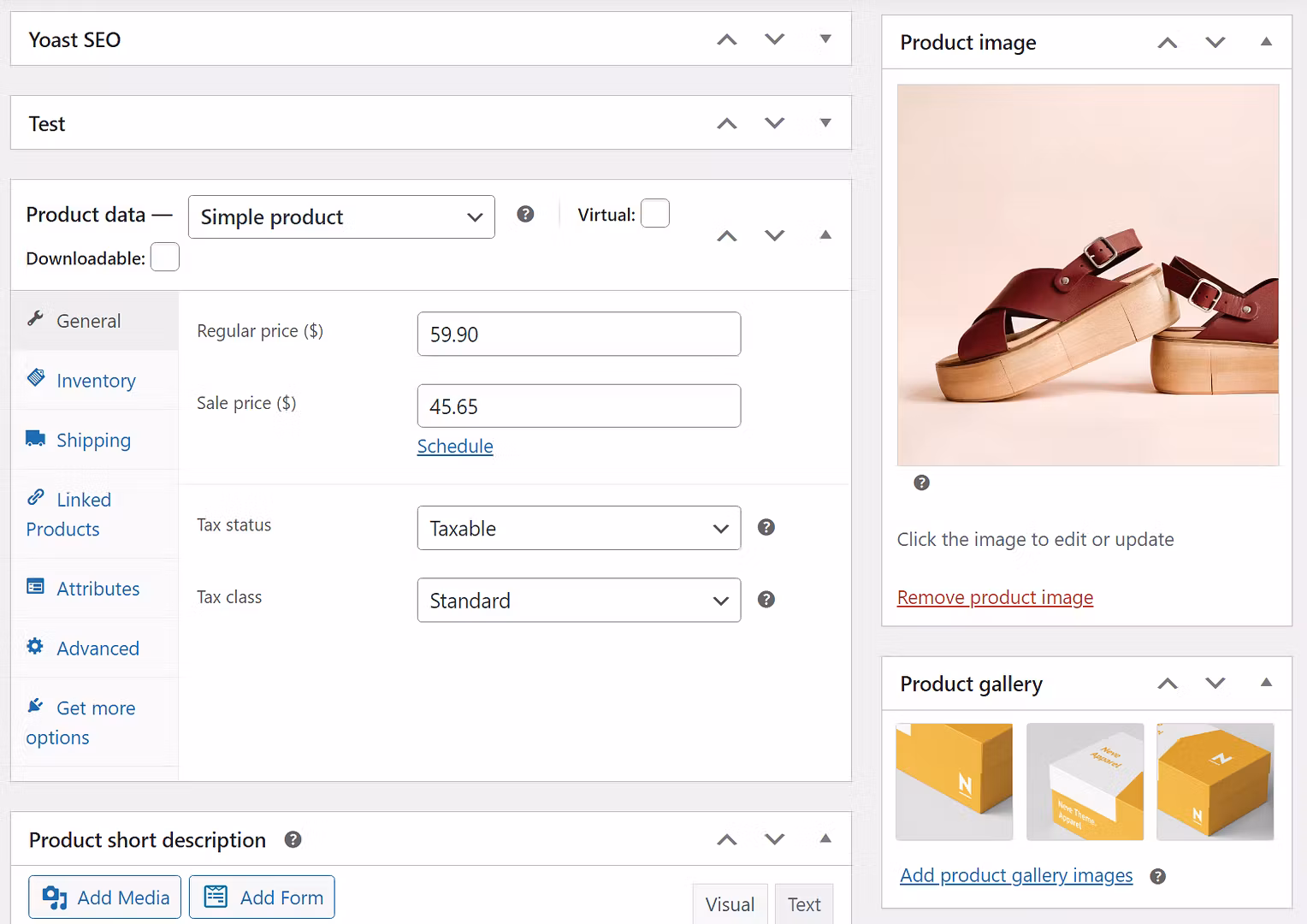Click the middle product gallery thumbnail
Image resolution: width=1307 pixels, height=924 pixels.
tap(1085, 781)
